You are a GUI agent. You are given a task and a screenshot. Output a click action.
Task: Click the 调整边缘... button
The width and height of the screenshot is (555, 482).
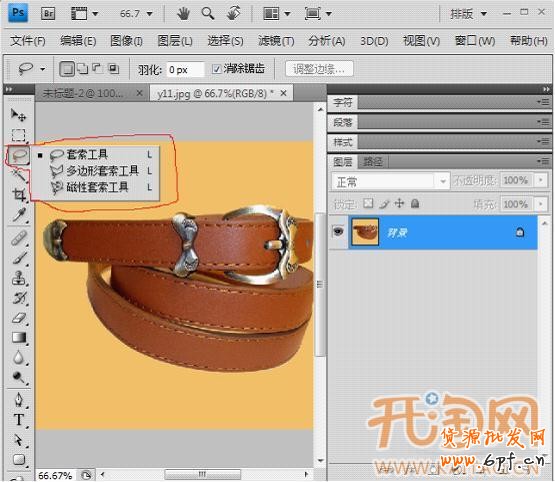[319, 69]
